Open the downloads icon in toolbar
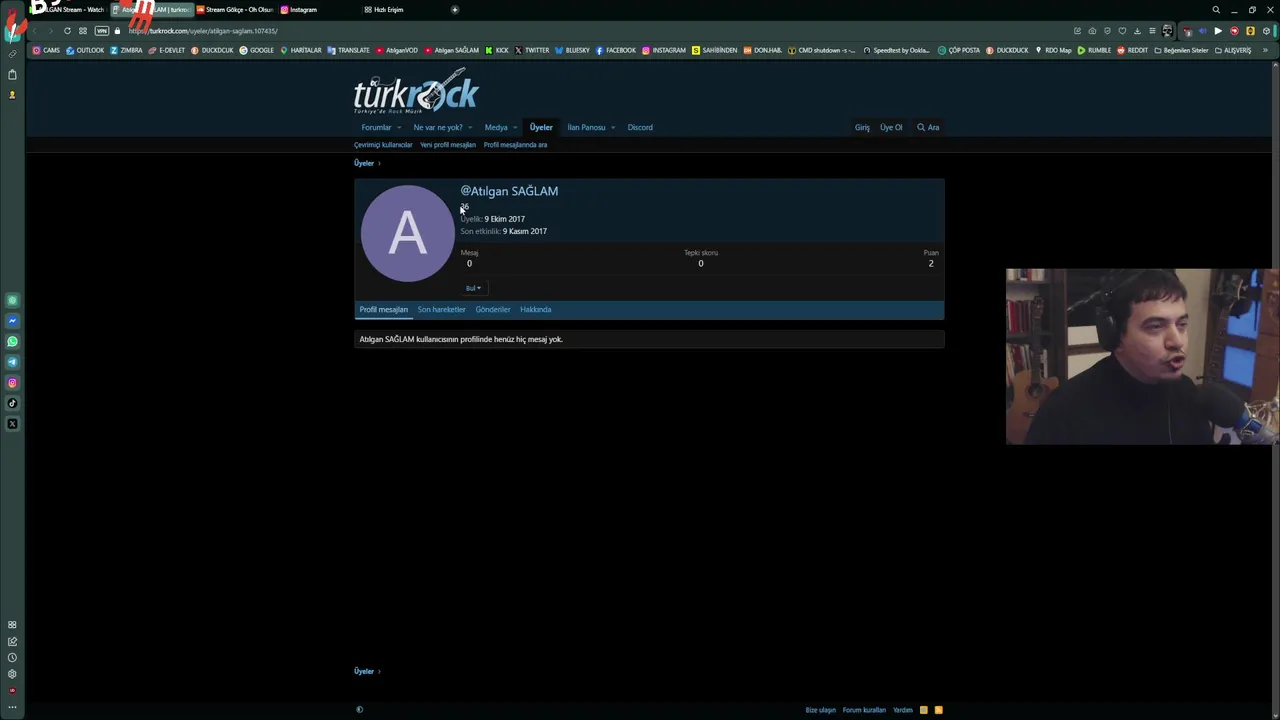The height and width of the screenshot is (720, 1280). coord(1137,31)
